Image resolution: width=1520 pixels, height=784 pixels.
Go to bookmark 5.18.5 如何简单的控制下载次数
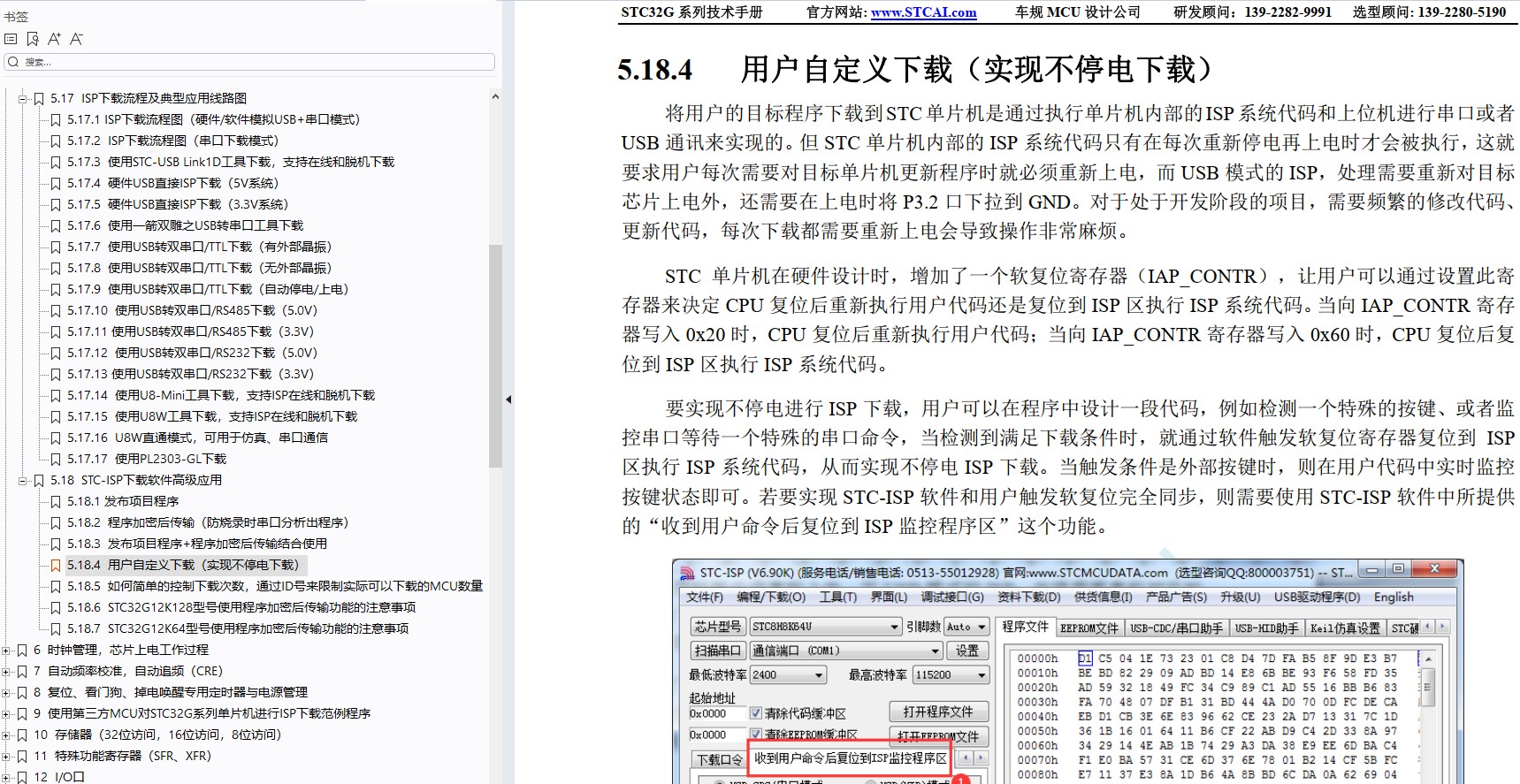click(x=275, y=587)
